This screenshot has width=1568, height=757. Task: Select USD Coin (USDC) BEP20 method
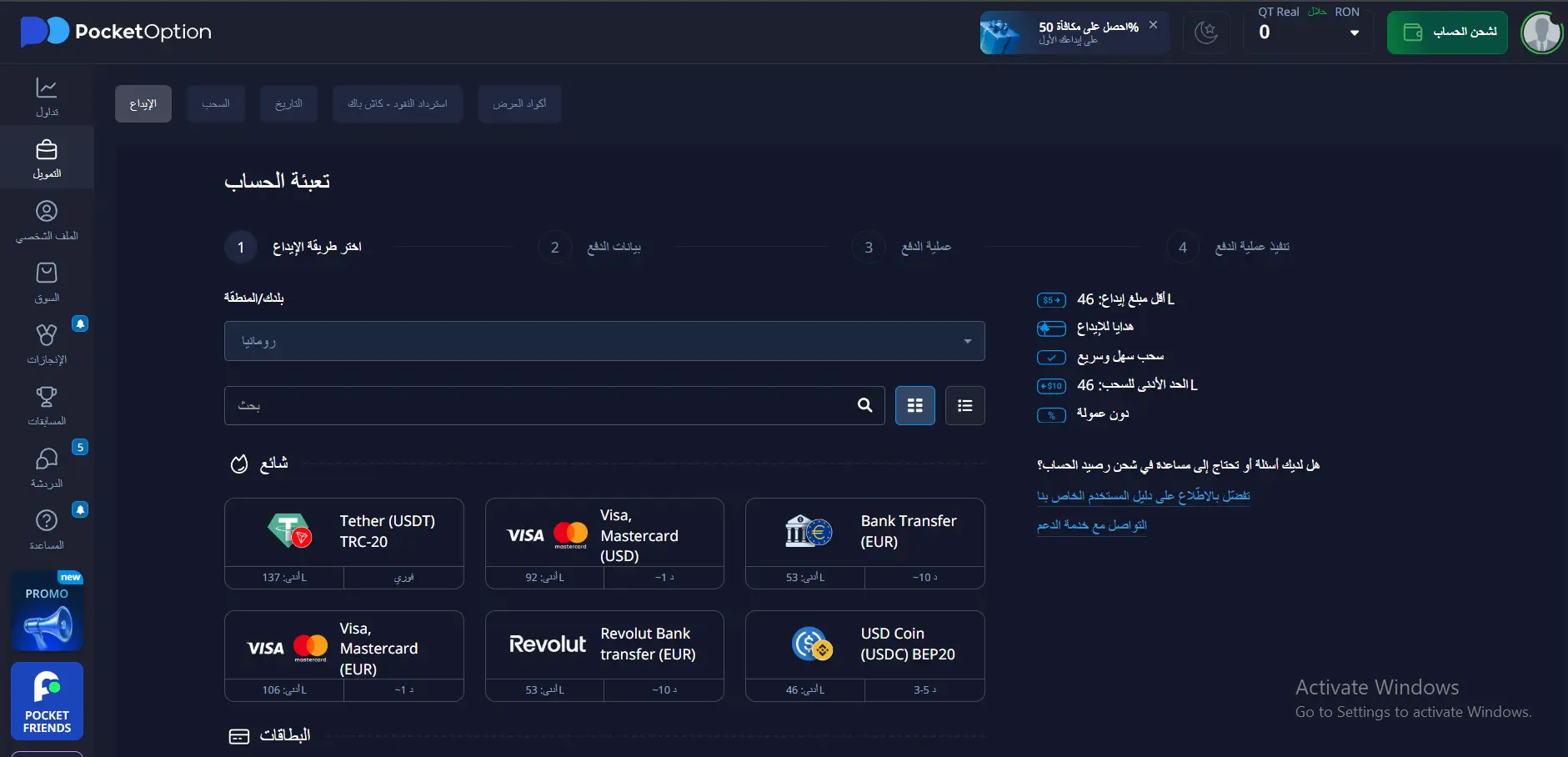tap(865, 656)
